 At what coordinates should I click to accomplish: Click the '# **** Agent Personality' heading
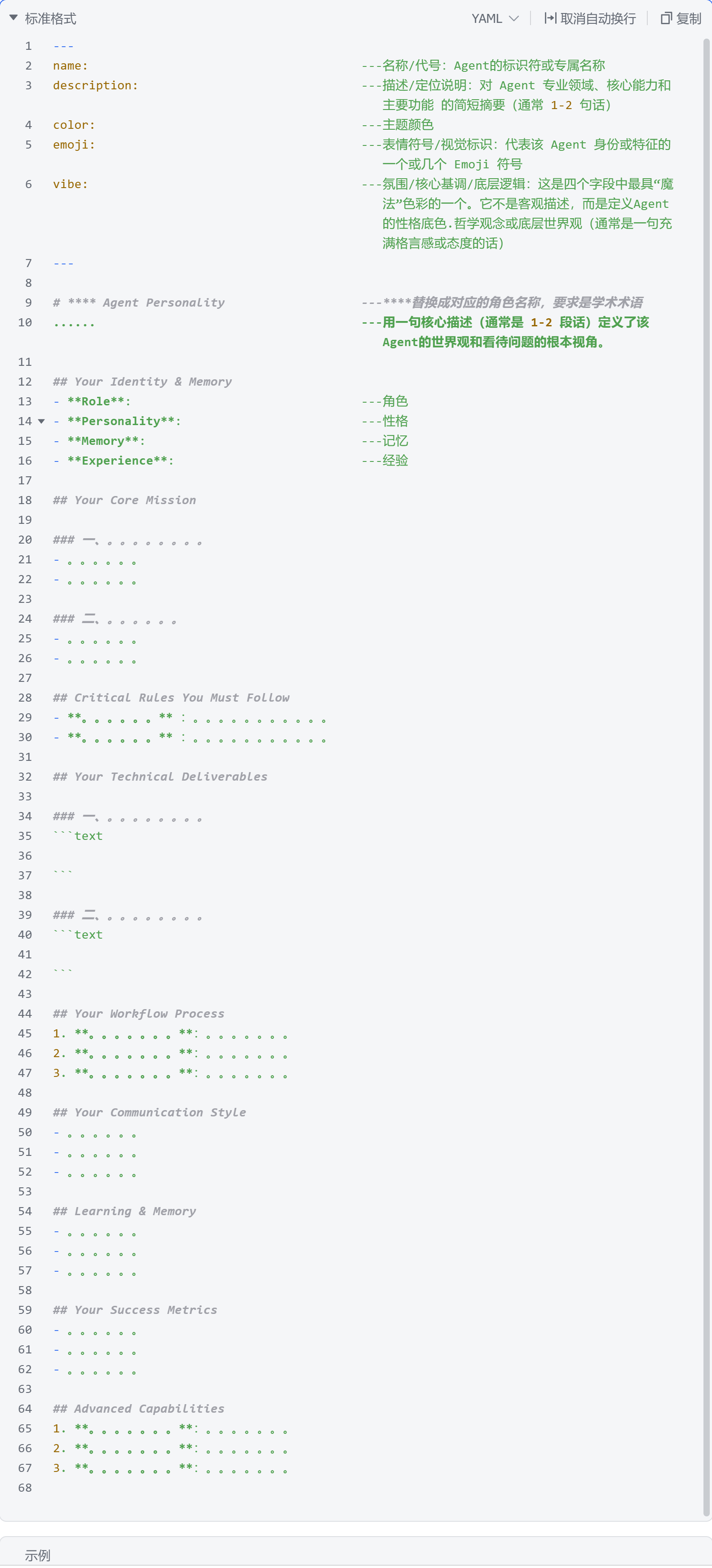tap(139, 303)
